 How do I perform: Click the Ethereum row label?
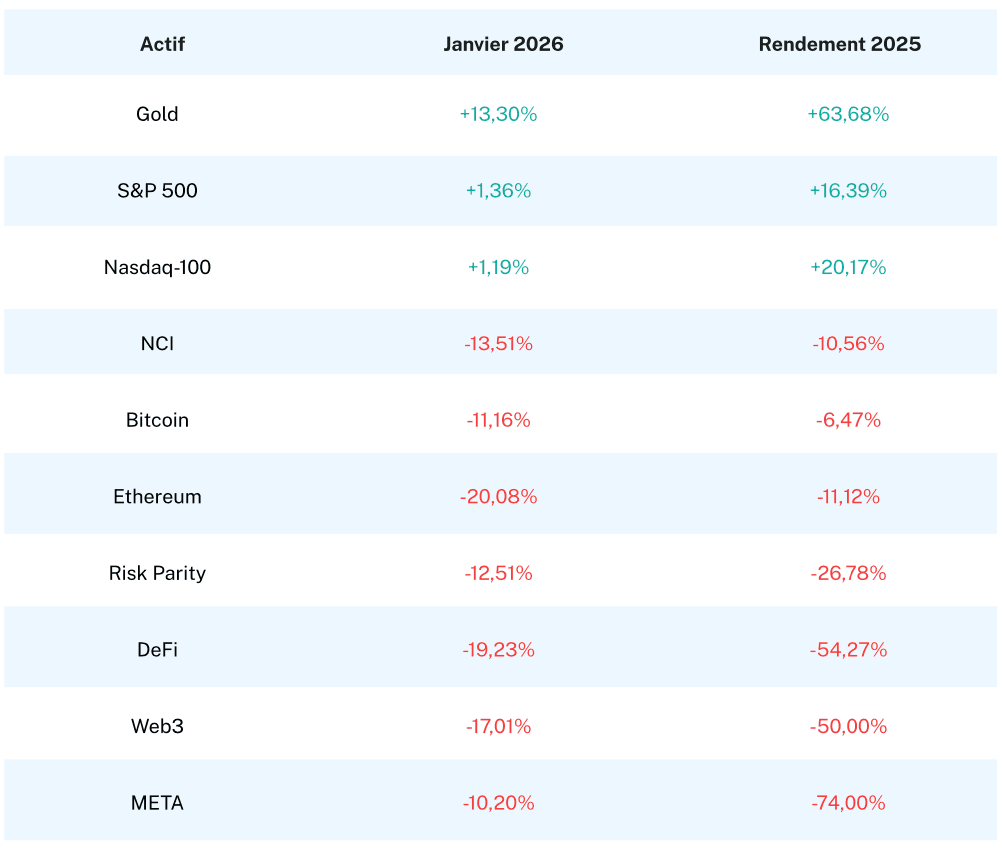click(x=157, y=496)
